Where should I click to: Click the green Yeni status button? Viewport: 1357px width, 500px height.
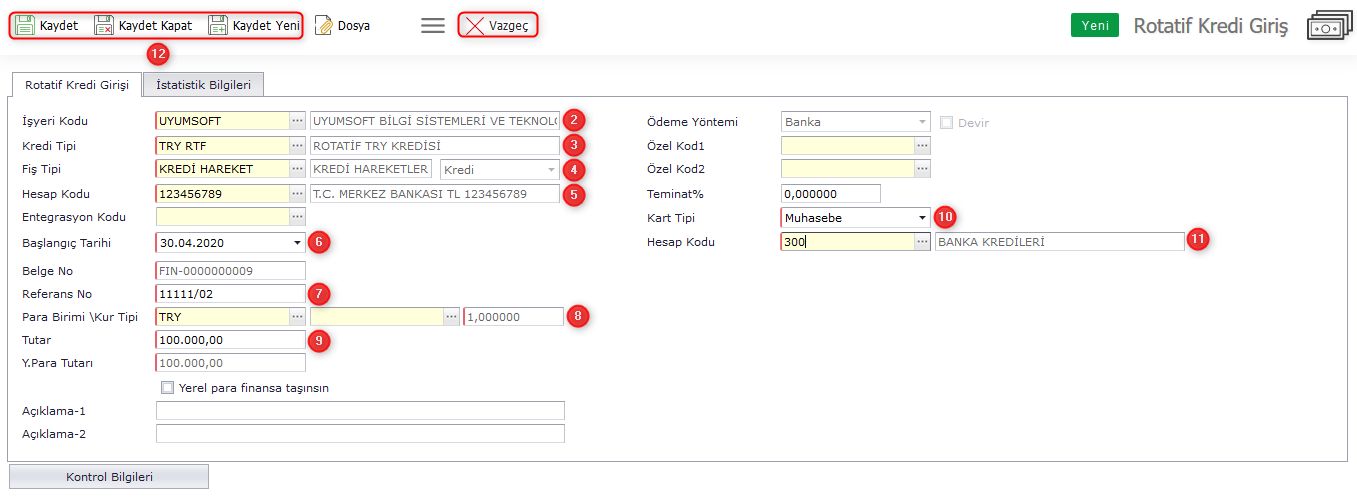point(1094,26)
